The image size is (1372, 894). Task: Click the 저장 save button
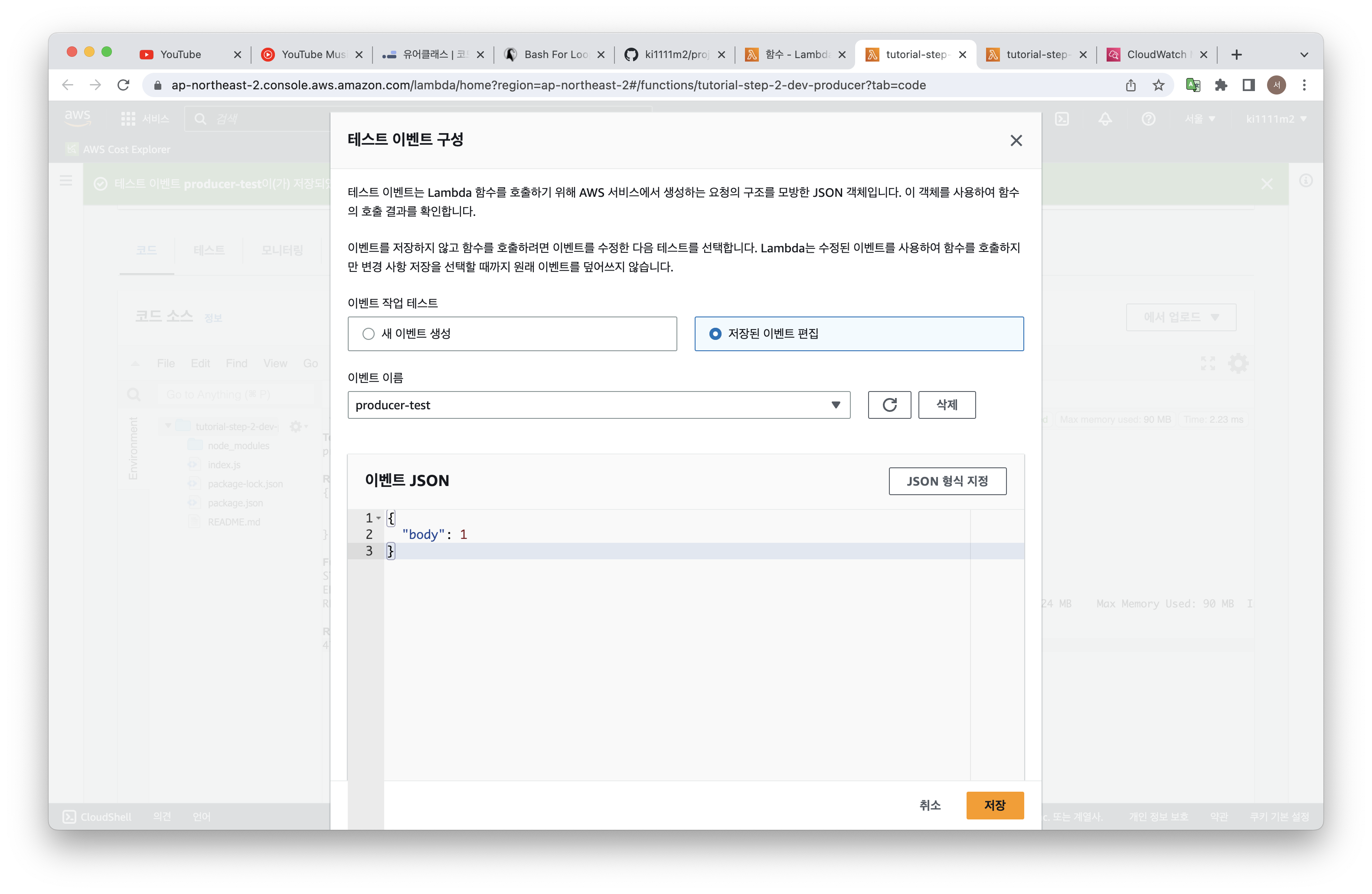(994, 805)
